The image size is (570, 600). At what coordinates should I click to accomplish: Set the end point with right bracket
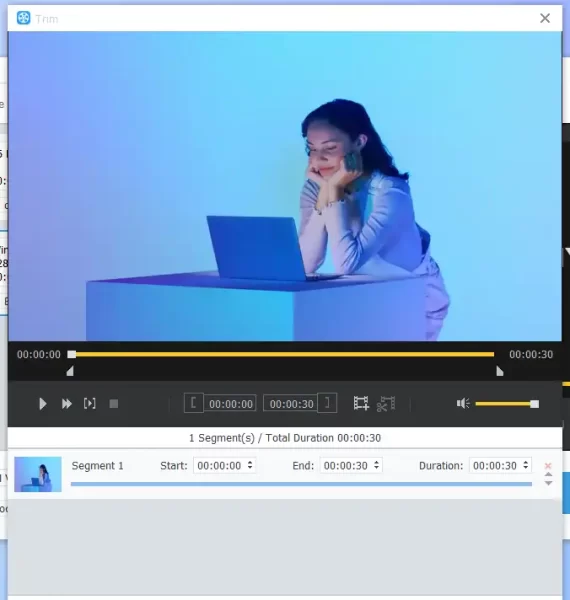coord(327,403)
